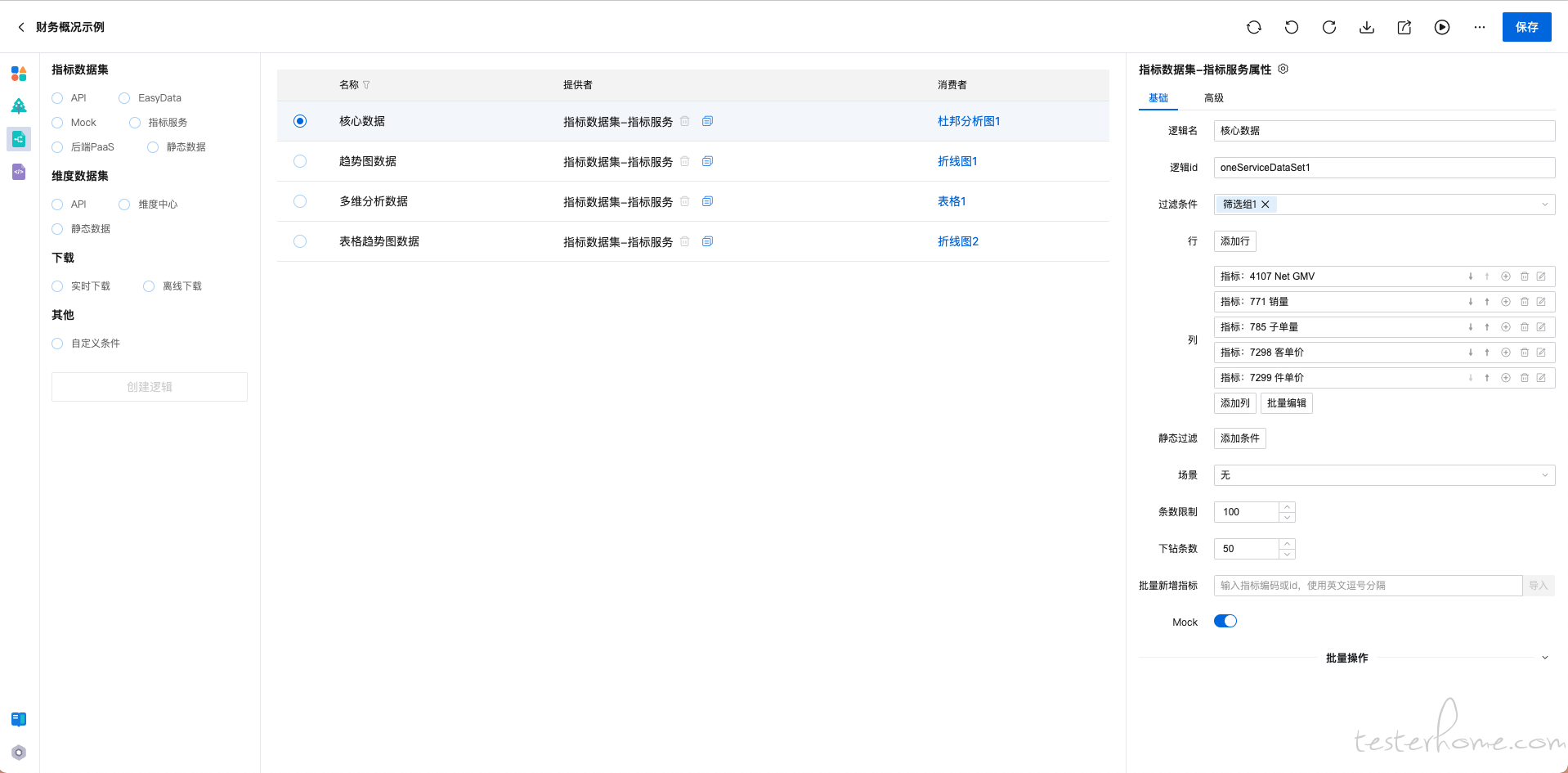
Task: Click the back arrow beside 财务概况示例
Action: (21, 27)
